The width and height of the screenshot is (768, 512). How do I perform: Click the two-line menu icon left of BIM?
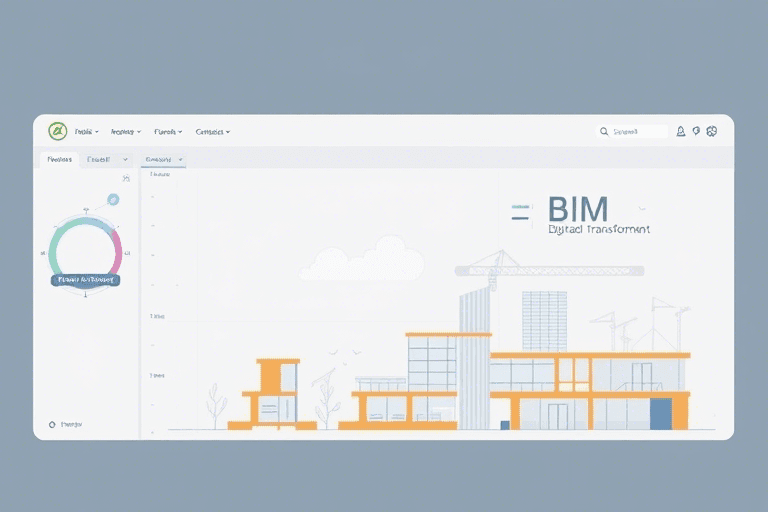[x=520, y=211]
